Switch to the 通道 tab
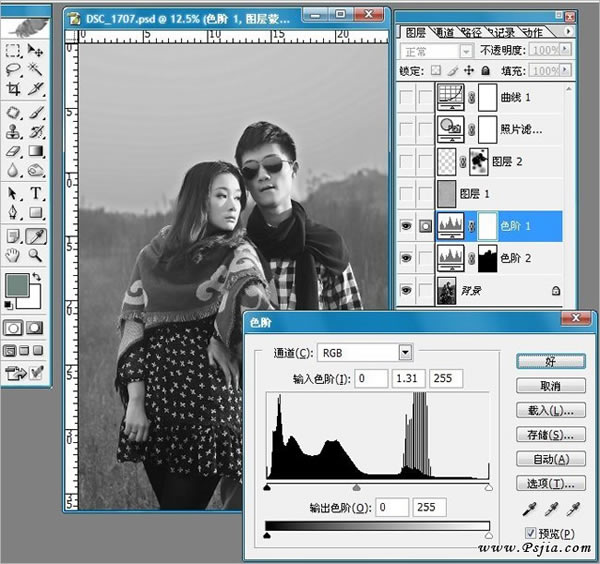600x564 pixels. click(446, 32)
